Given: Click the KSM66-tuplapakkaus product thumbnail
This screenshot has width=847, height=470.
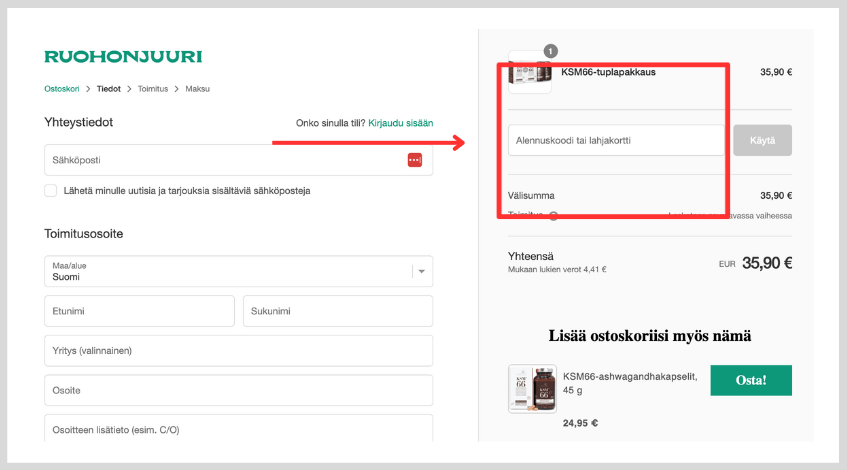Looking at the screenshot, I should [x=530, y=72].
